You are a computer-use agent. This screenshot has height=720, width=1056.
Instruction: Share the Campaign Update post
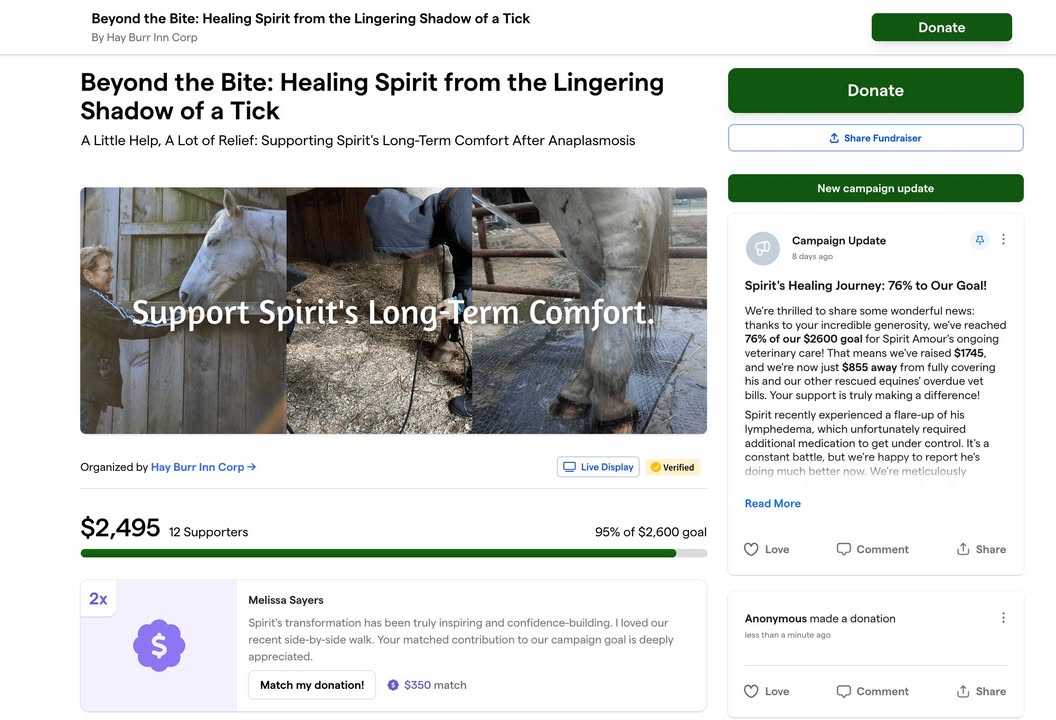(x=981, y=550)
